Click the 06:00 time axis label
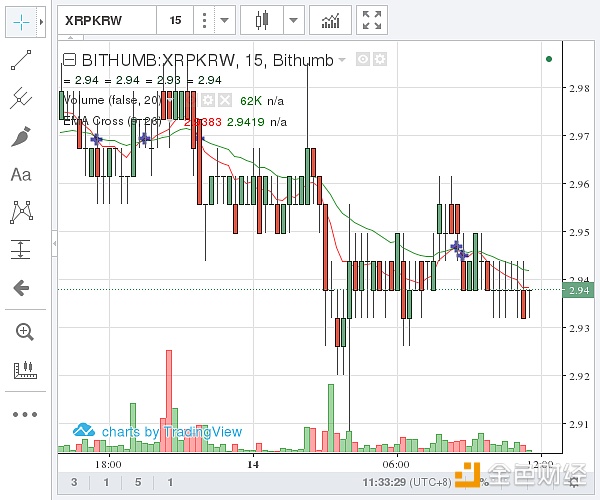The height and width of the screenshot is (500, 600). (x=396, y=464)
